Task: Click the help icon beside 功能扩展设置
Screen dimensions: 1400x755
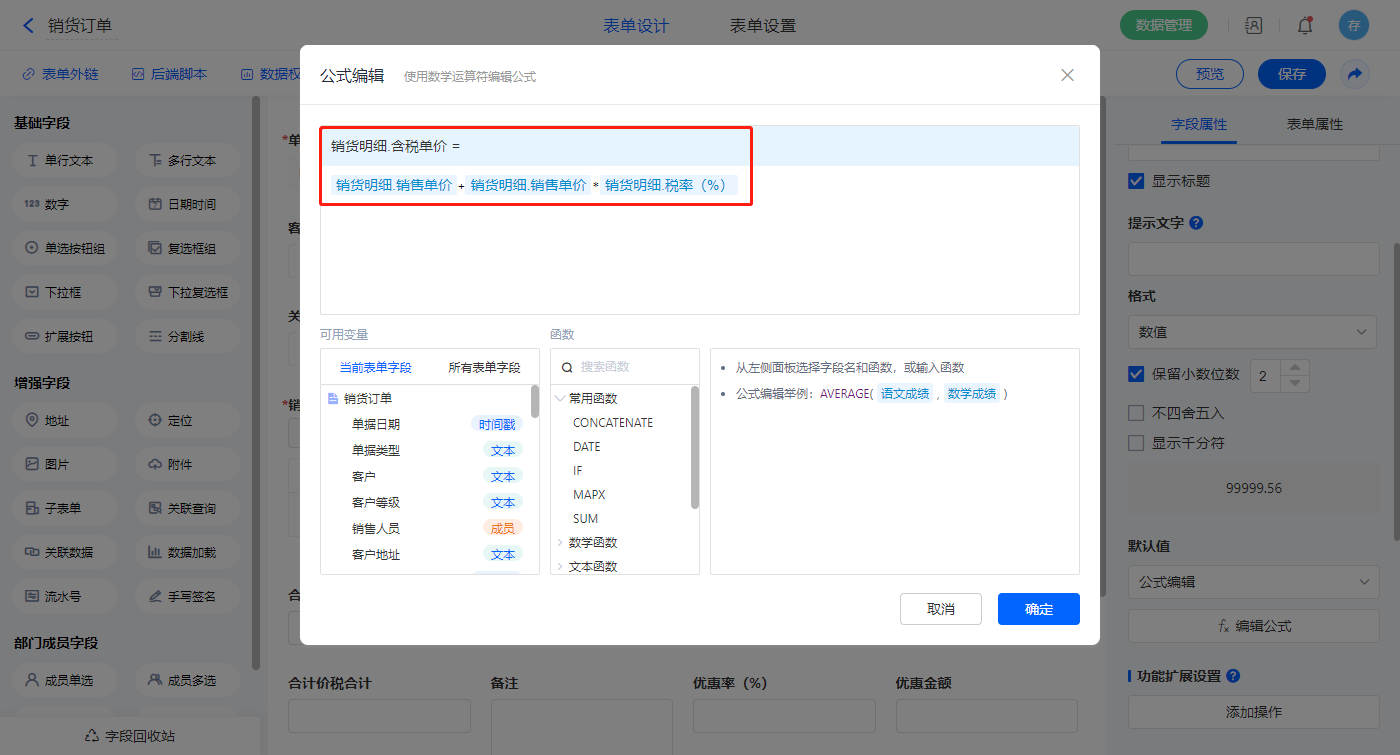Action: (x=1233, y=676)
